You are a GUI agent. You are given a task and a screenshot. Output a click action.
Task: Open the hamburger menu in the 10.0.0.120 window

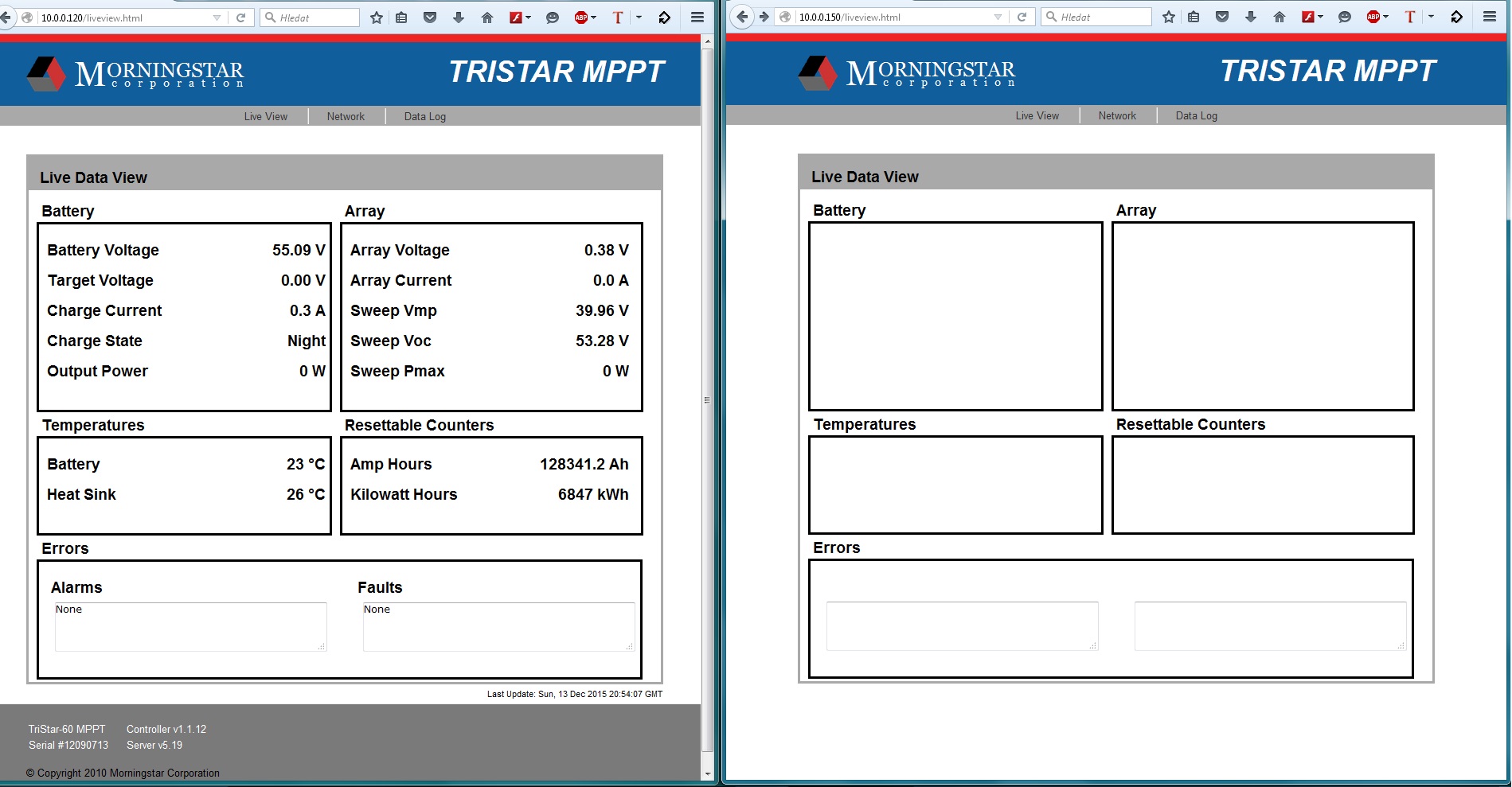(x=697, y=18)
